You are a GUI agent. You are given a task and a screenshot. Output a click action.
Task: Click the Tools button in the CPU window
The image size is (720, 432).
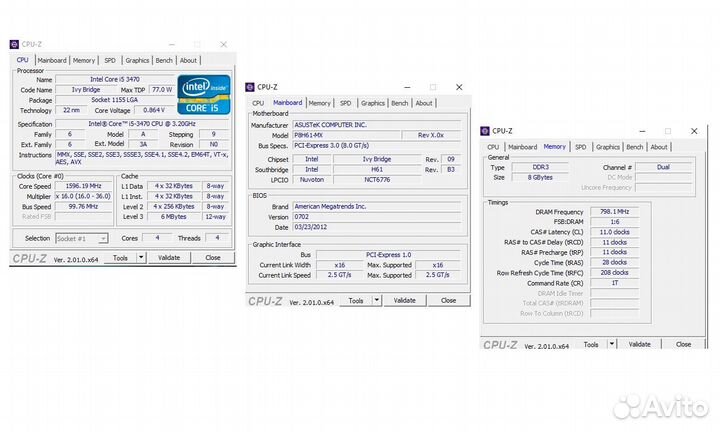coord(120,258)
